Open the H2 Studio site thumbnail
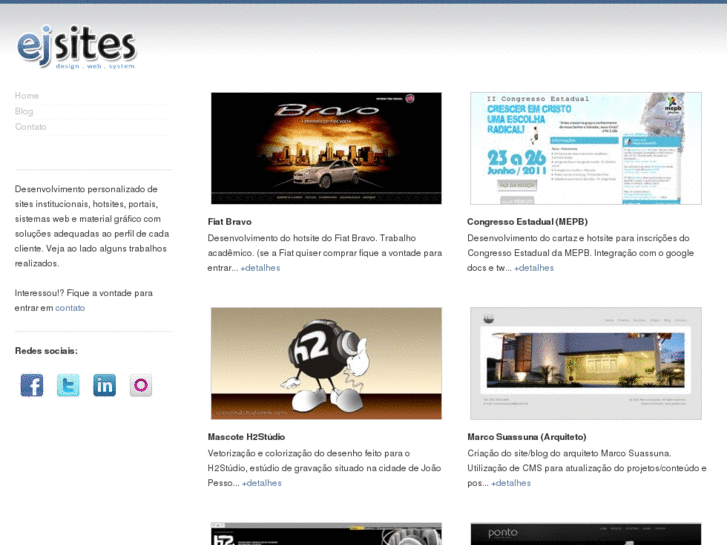This screenshot has height=545, width=727. click(x=326, y=534)
